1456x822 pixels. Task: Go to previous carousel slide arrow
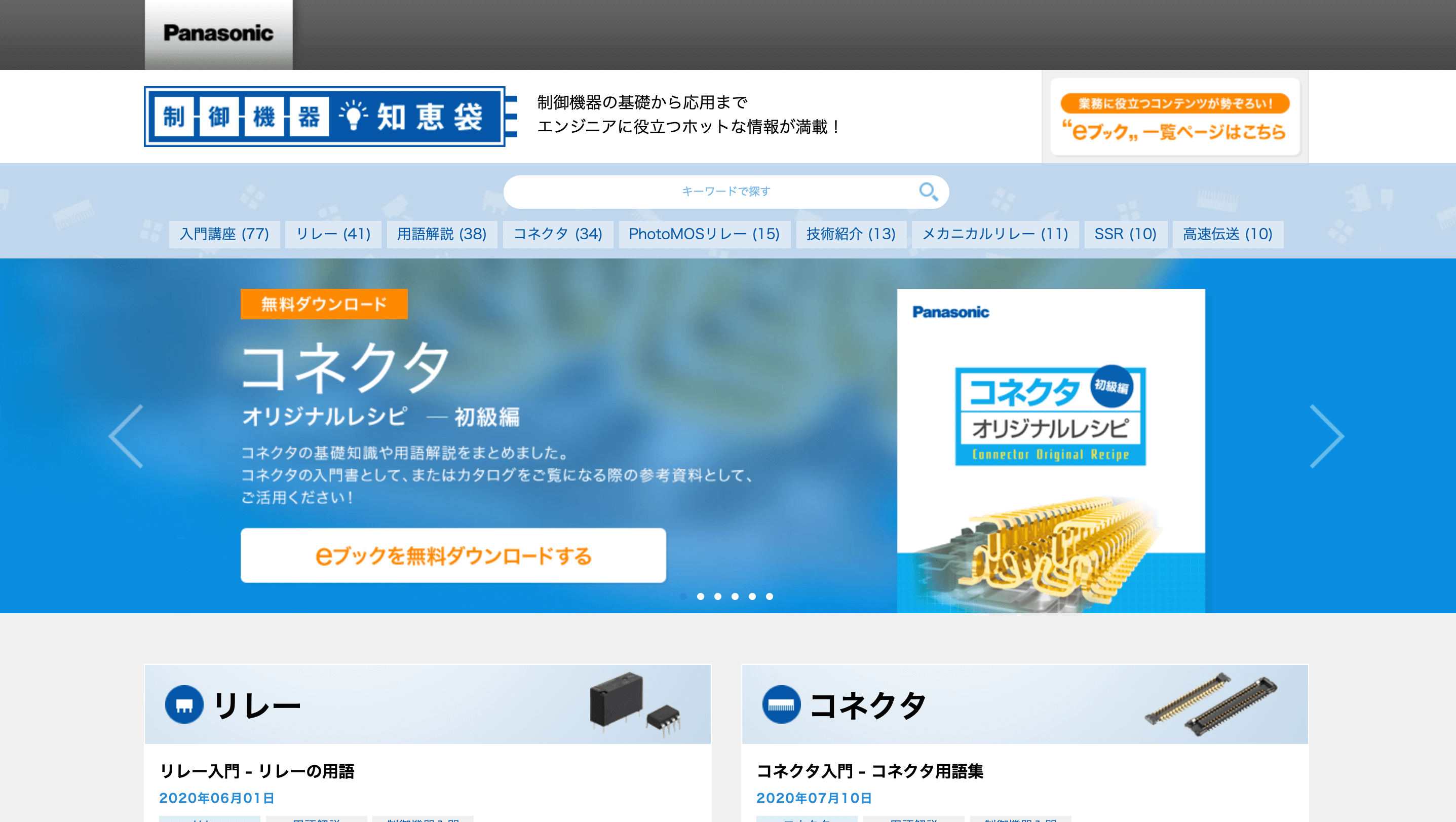click(126, 436)
